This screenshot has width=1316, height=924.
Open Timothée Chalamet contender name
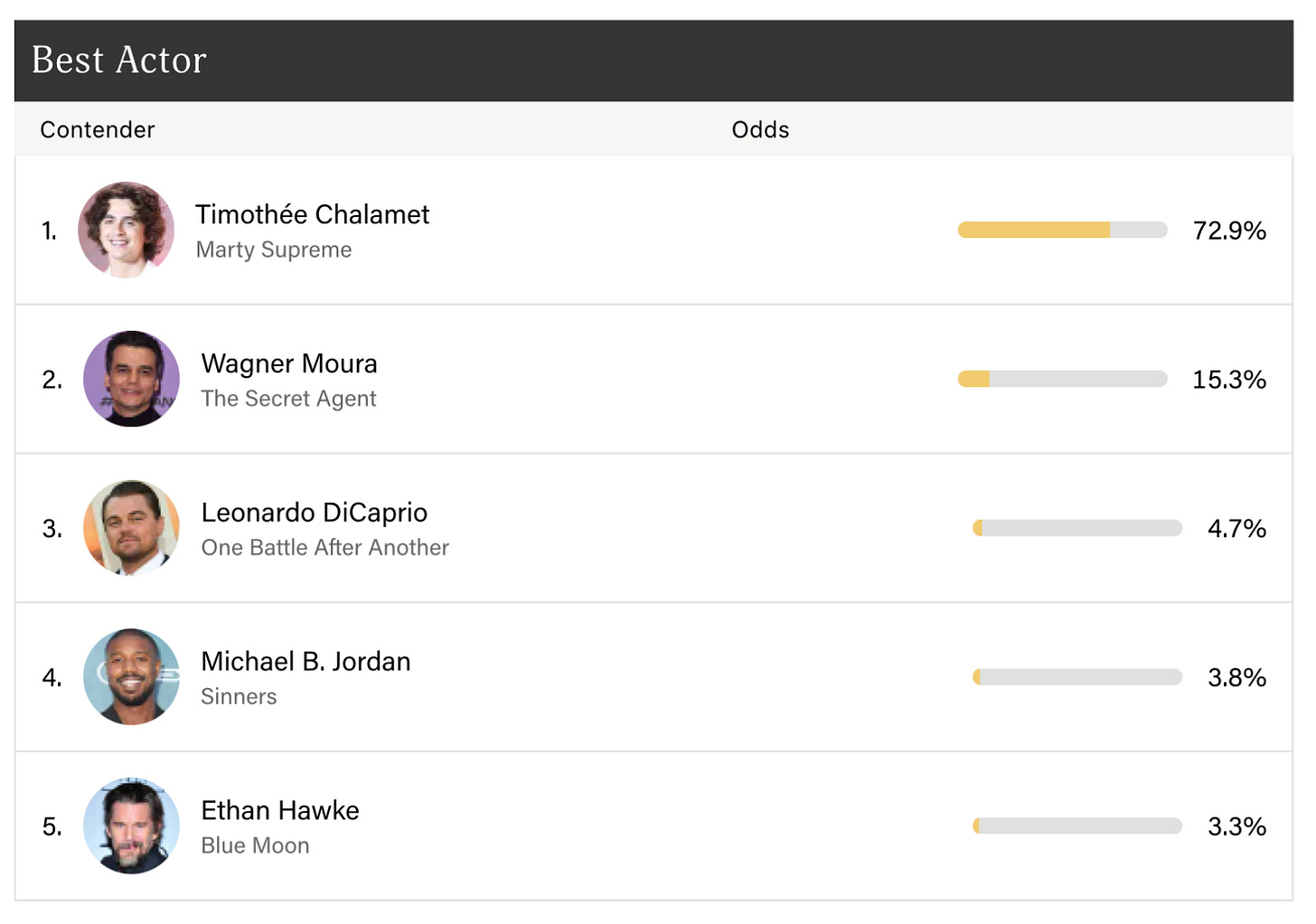click(312, 214)
